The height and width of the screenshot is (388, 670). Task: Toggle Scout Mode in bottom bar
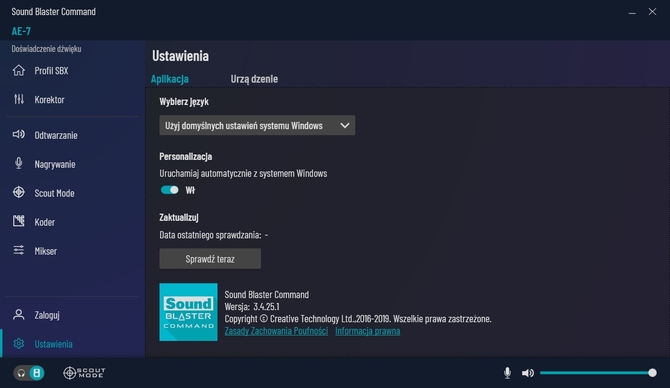pos(84,373)
